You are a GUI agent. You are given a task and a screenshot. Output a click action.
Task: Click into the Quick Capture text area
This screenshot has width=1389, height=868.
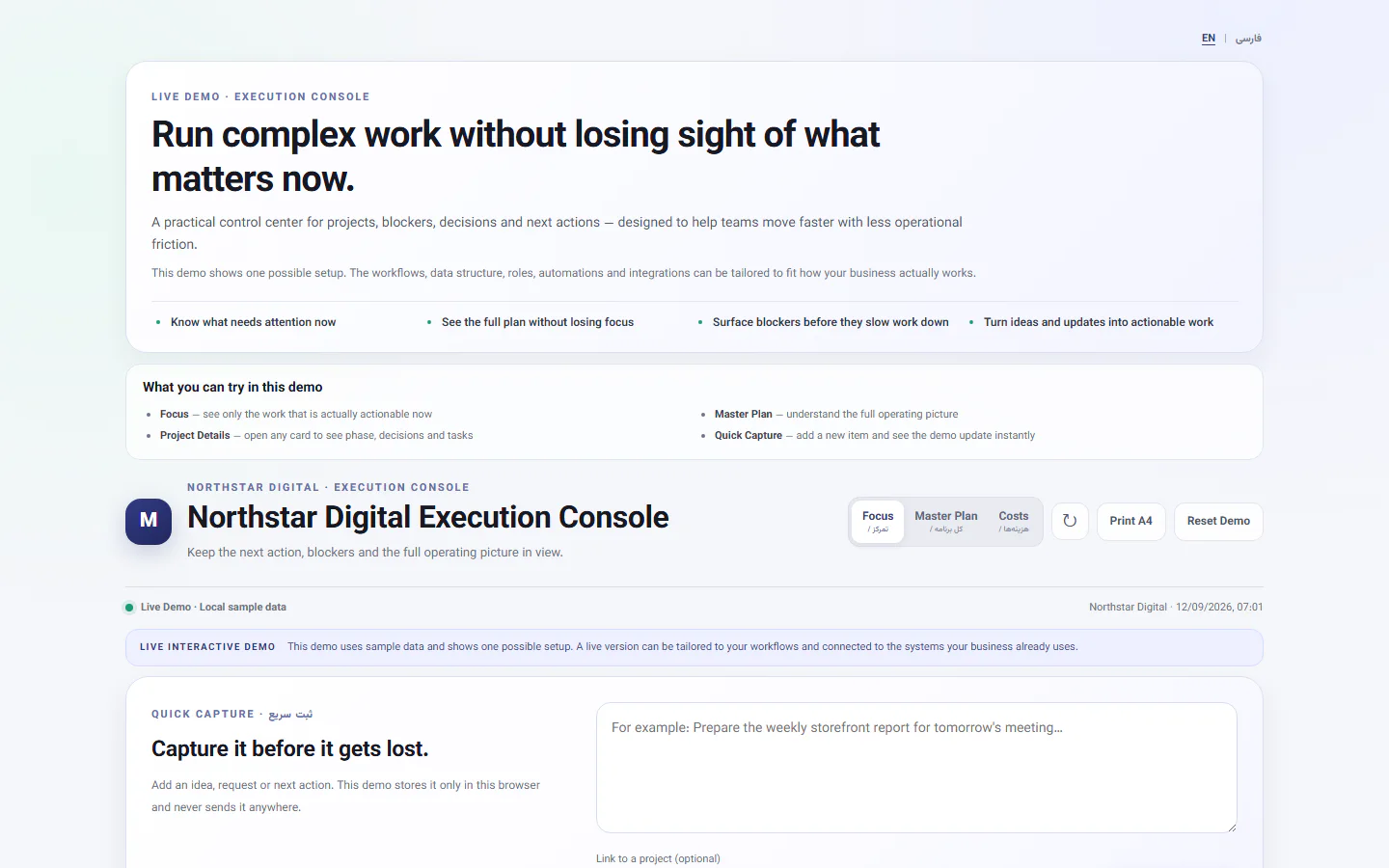(x=916, y=768)
